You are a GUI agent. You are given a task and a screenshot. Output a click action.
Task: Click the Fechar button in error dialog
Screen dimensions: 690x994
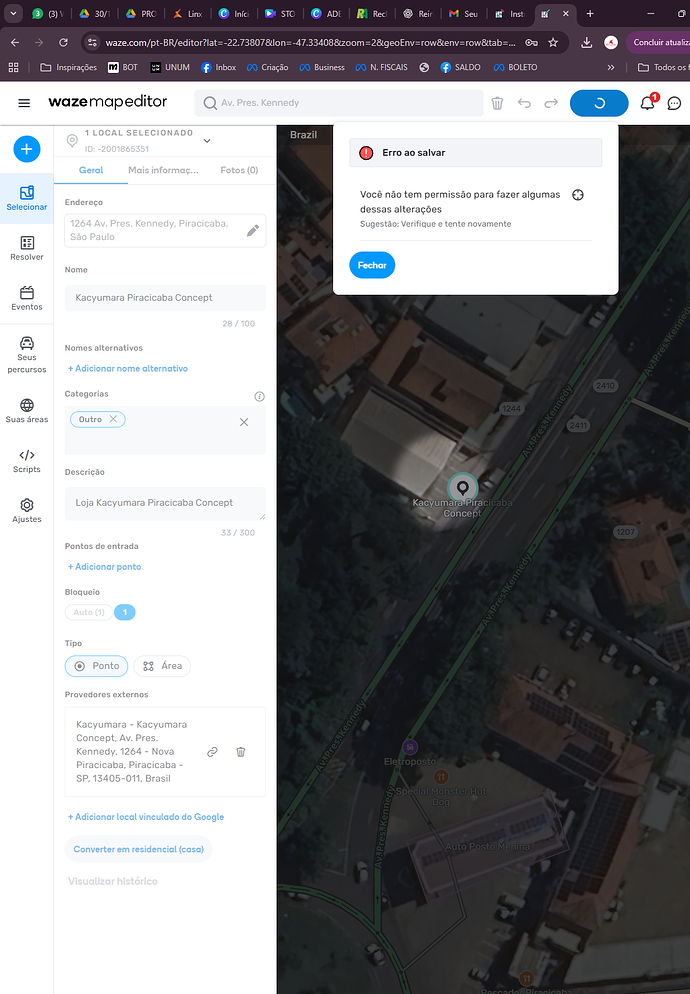pyautogui.click(x=372, y=265)
